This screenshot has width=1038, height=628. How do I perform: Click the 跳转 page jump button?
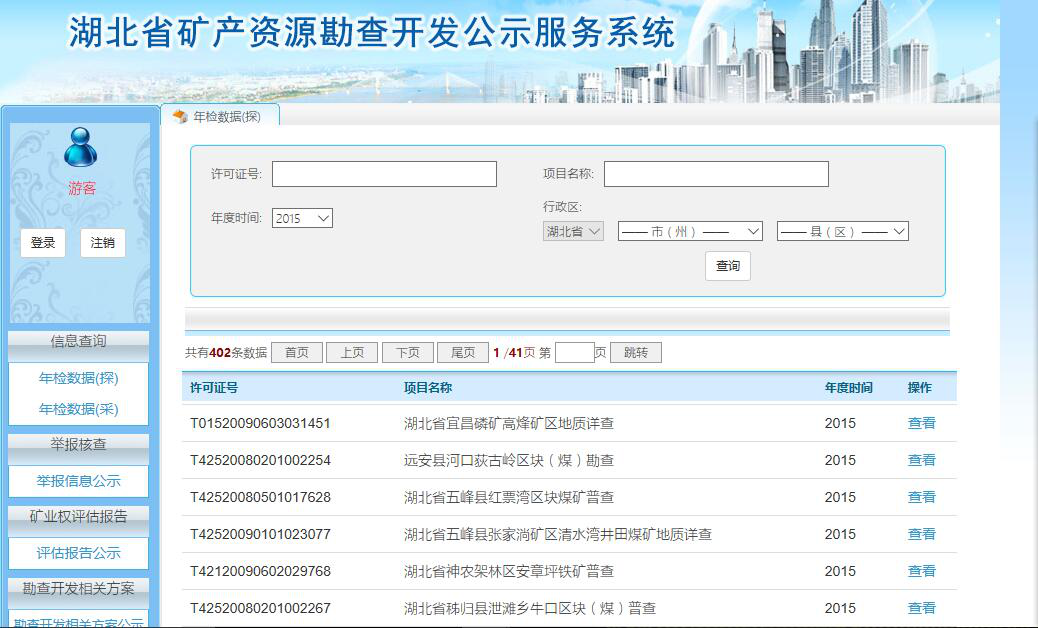[636, 353]
